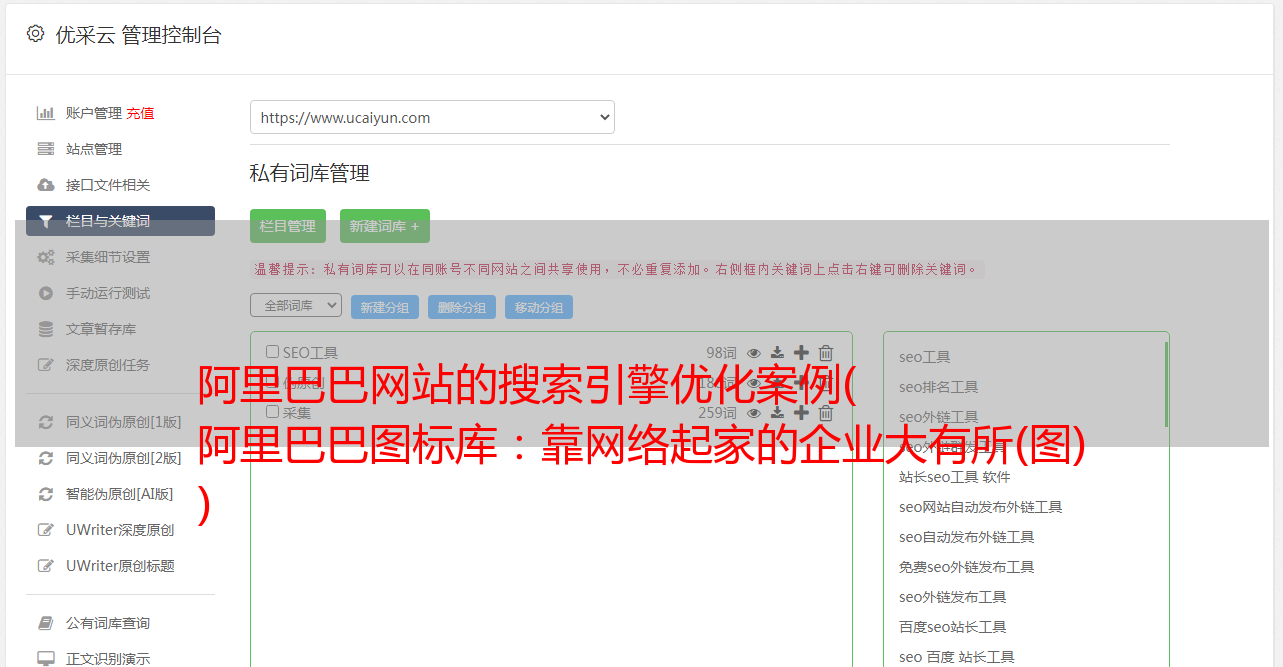
Task: Click the server icon for 站点管理
Action: pos(46,149)
